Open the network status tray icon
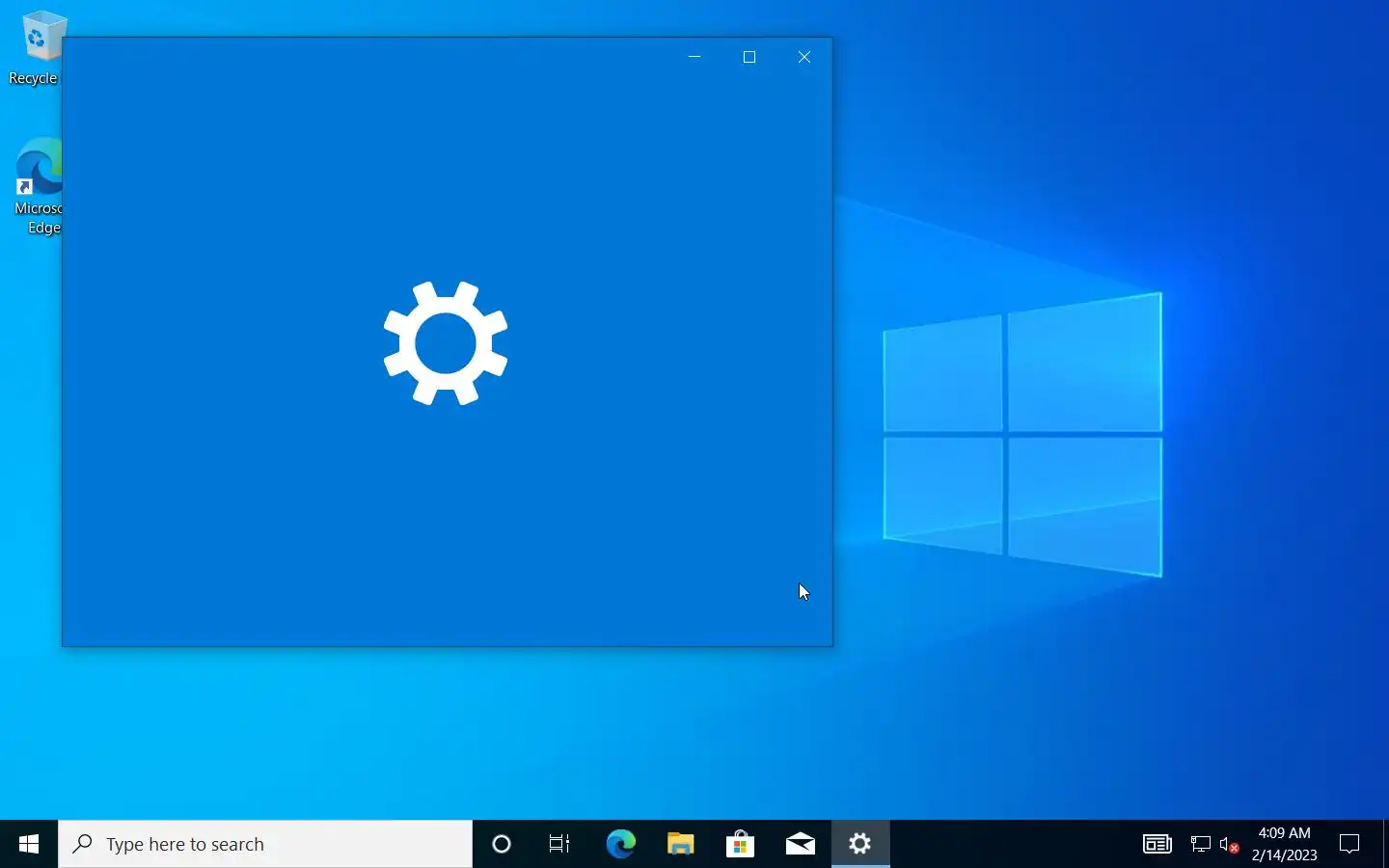 point(1201,844)
